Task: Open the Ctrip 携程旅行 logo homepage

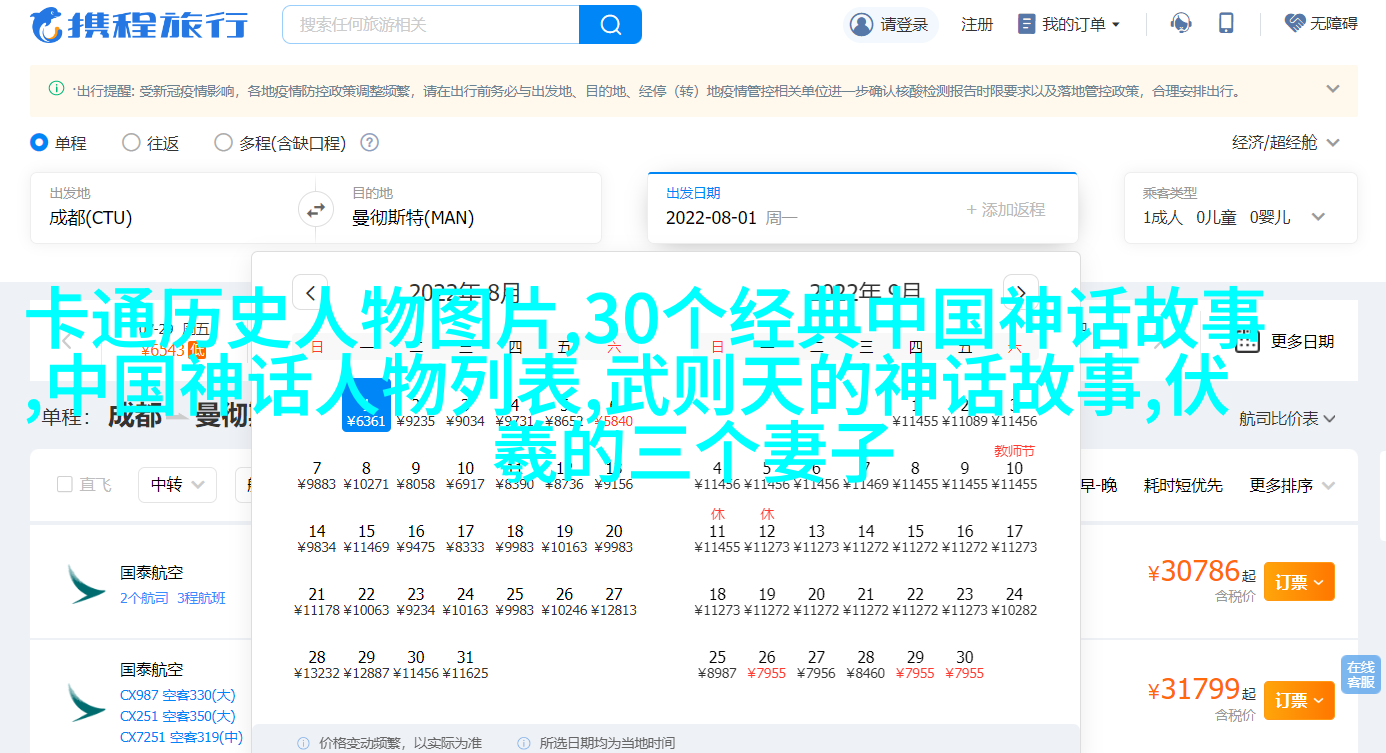Action: click(x=139, y=25)
